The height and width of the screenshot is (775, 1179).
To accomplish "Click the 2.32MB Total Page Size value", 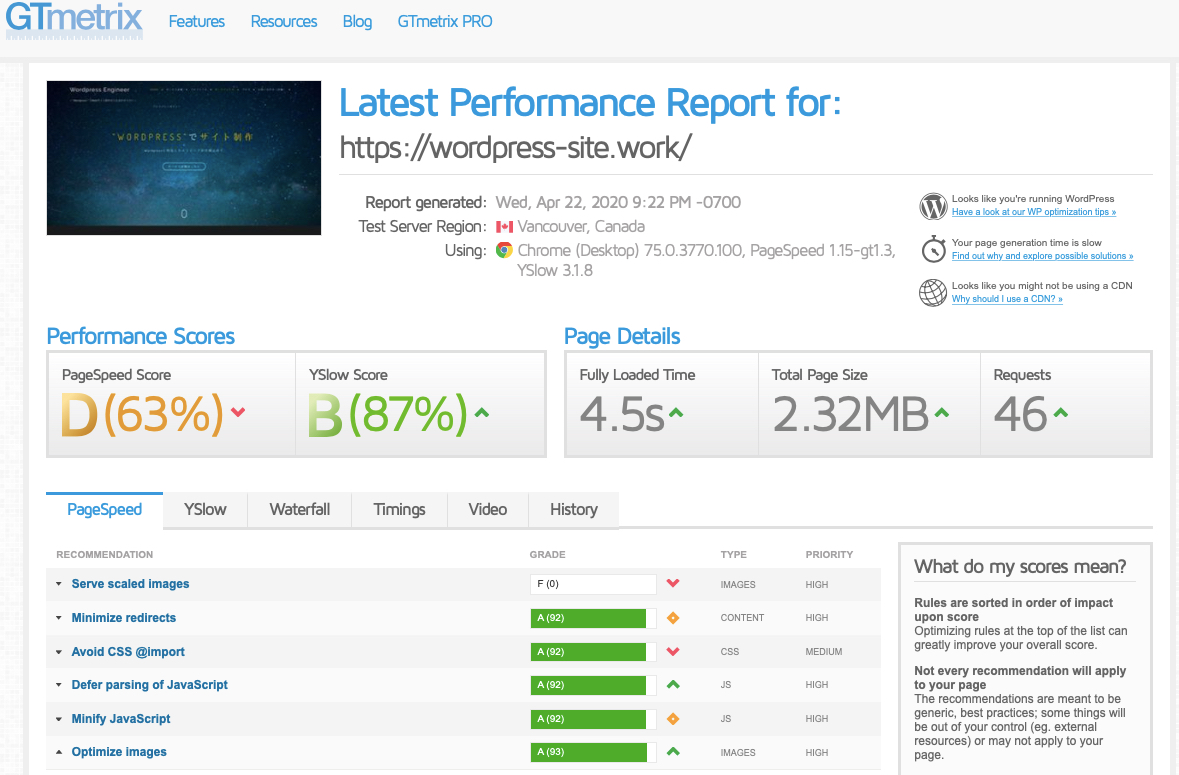I will (850, 414).
